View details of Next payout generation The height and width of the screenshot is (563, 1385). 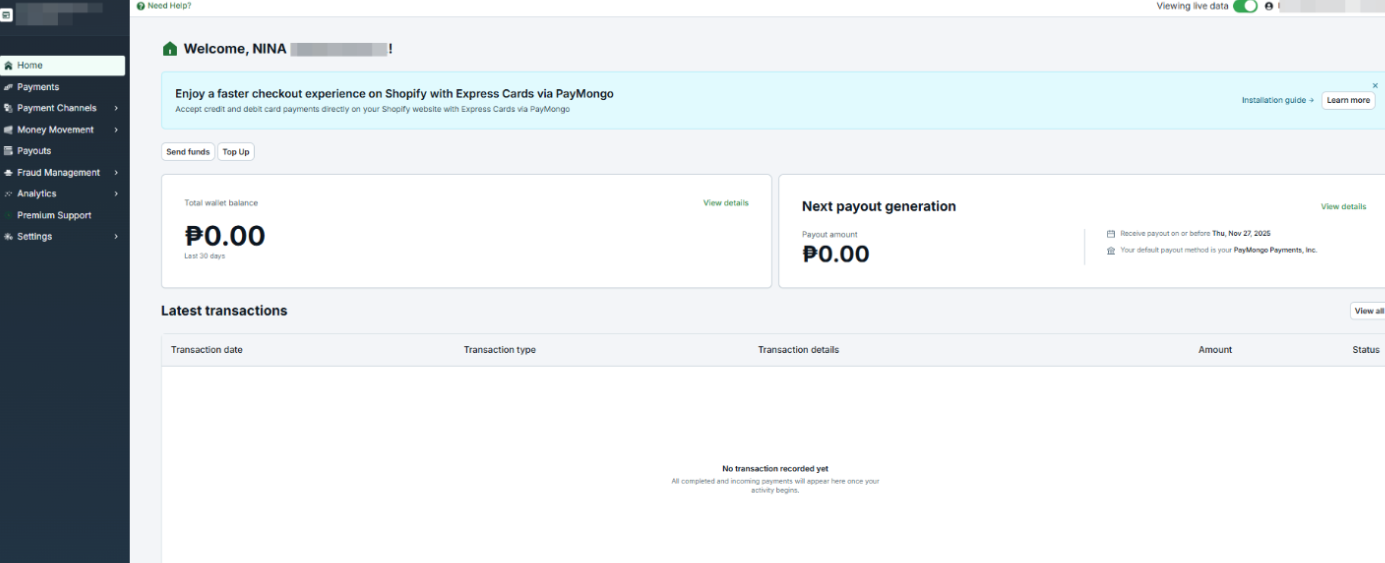(x=1343, y=207)
